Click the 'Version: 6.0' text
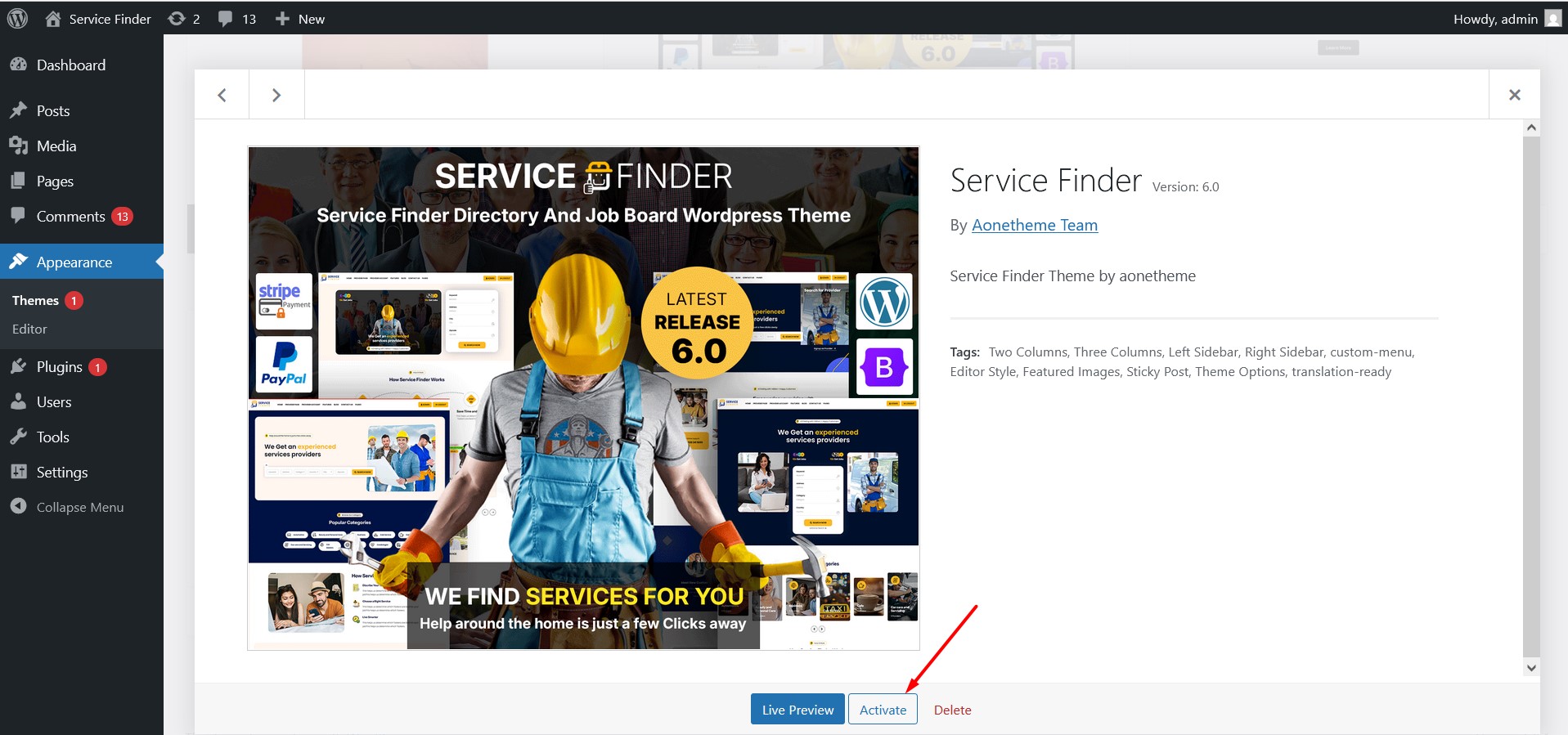 click(1185, 187)
